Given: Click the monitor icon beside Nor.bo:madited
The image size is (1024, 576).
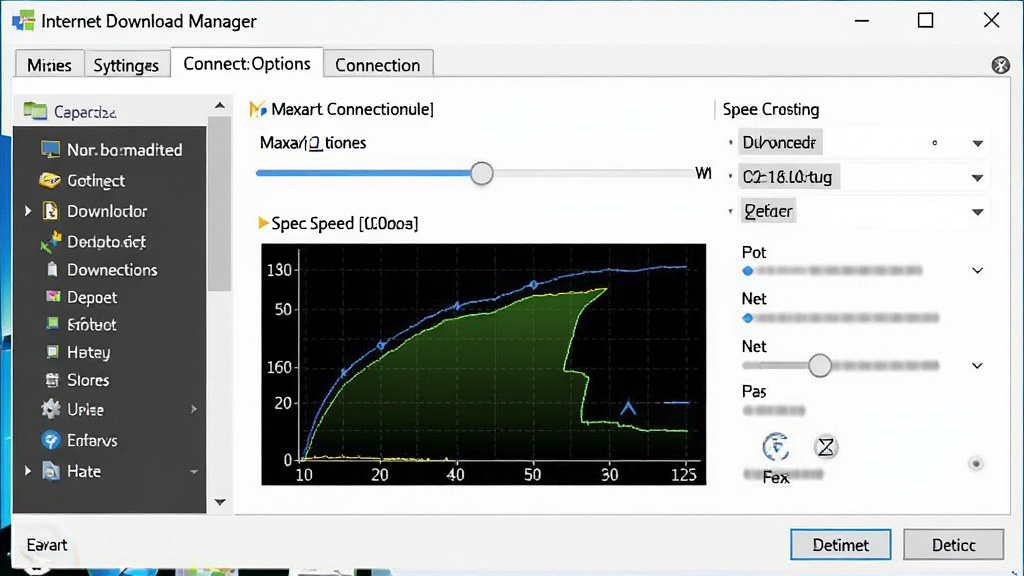Looking at the screenshot, I should tap(50, 150).
